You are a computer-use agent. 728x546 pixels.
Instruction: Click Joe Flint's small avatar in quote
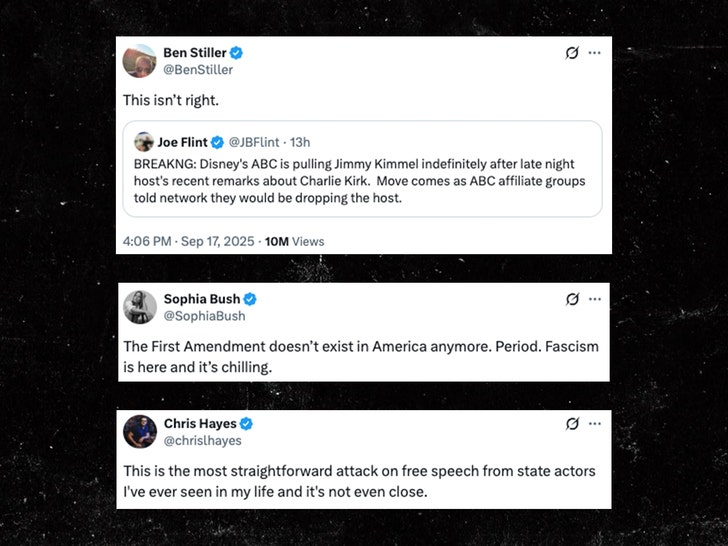click(144, 142)
